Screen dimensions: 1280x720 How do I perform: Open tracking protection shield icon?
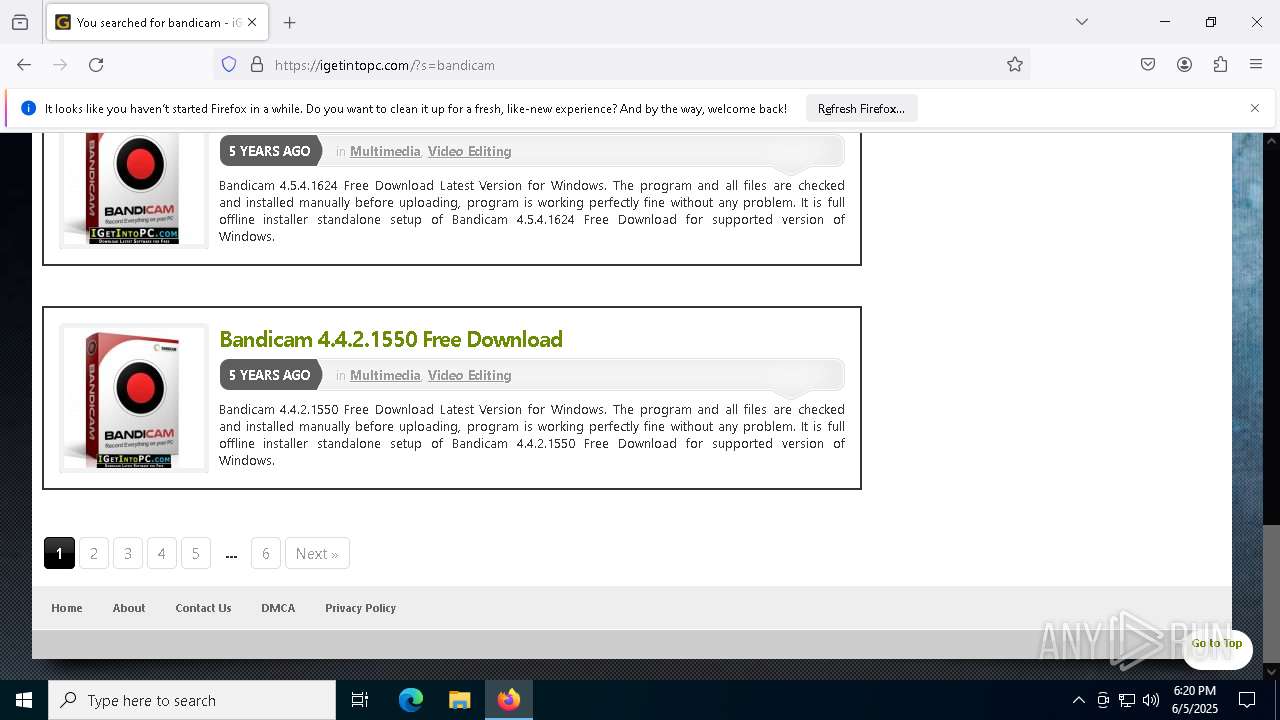(x=229, y=65)
